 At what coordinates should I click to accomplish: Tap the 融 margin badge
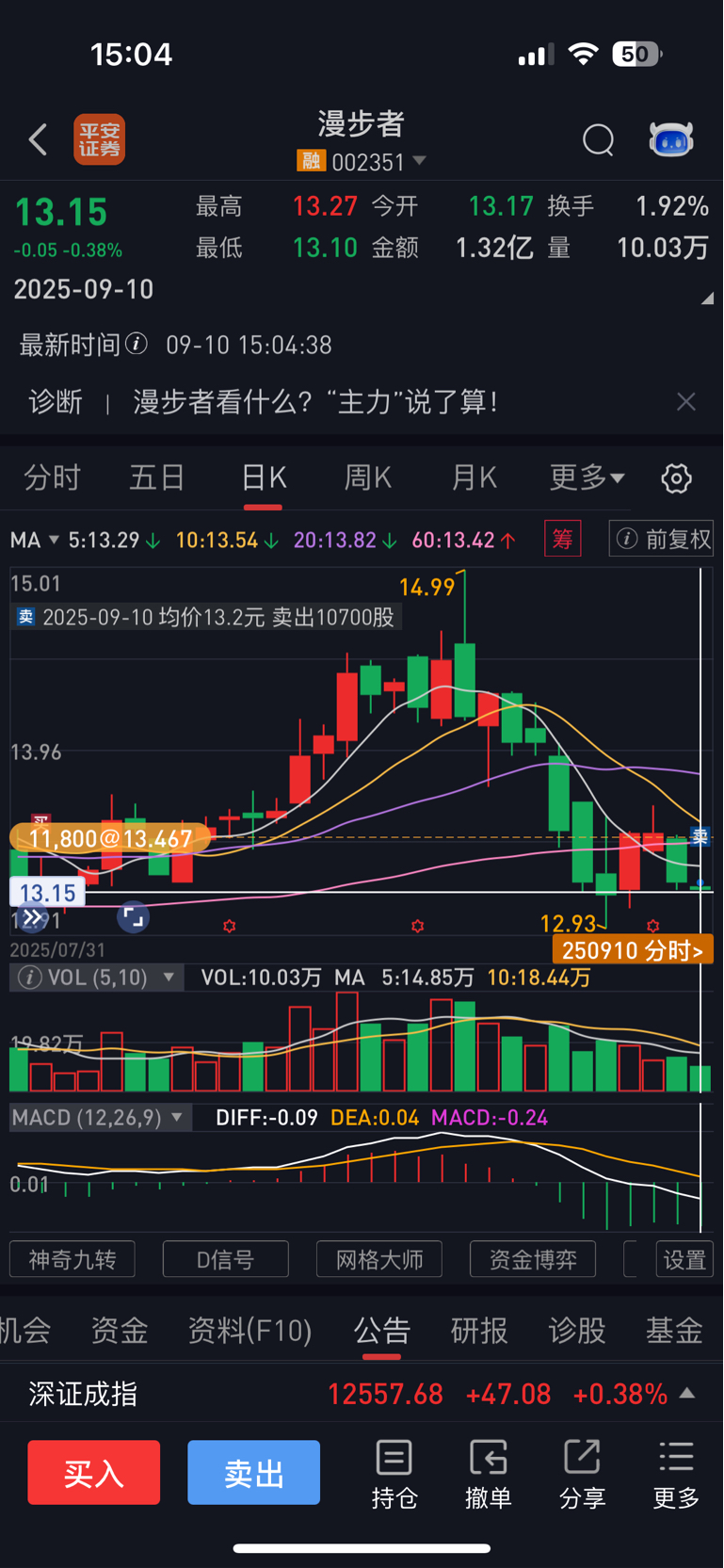pyautogui.click(x=311, y=161)
